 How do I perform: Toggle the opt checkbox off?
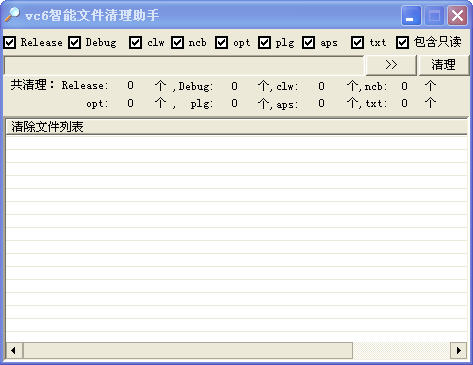pos(221,43)
